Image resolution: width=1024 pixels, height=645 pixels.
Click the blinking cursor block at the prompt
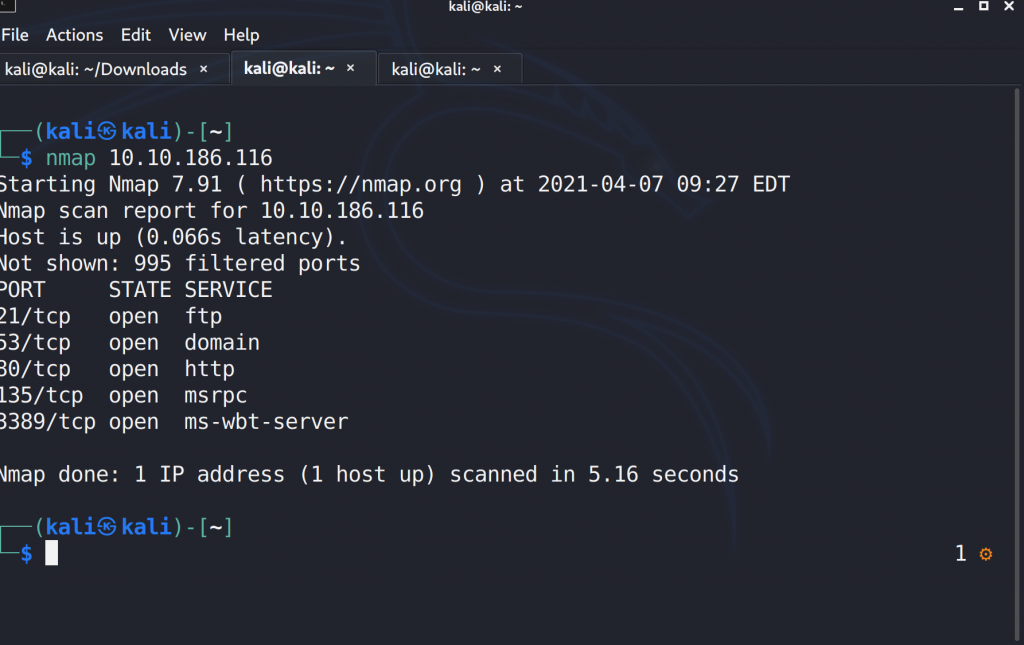51,553
